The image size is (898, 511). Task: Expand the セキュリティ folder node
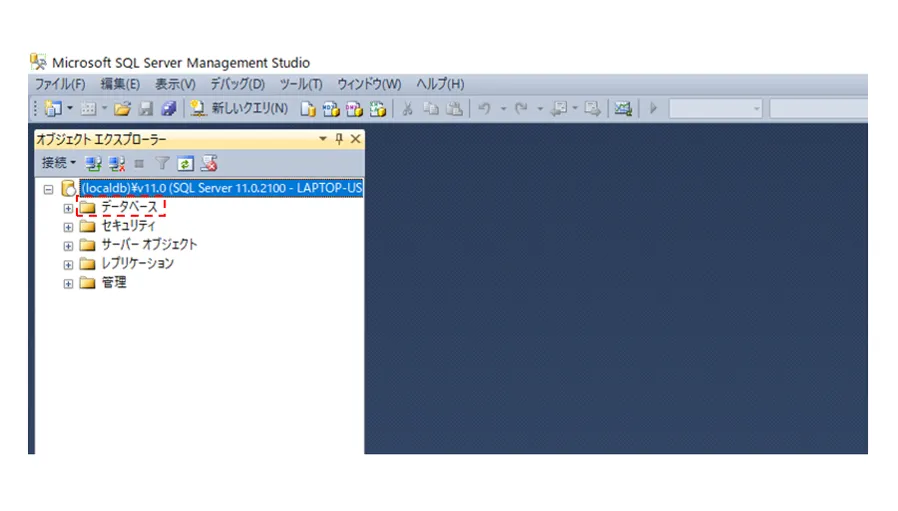coord(69,227)
